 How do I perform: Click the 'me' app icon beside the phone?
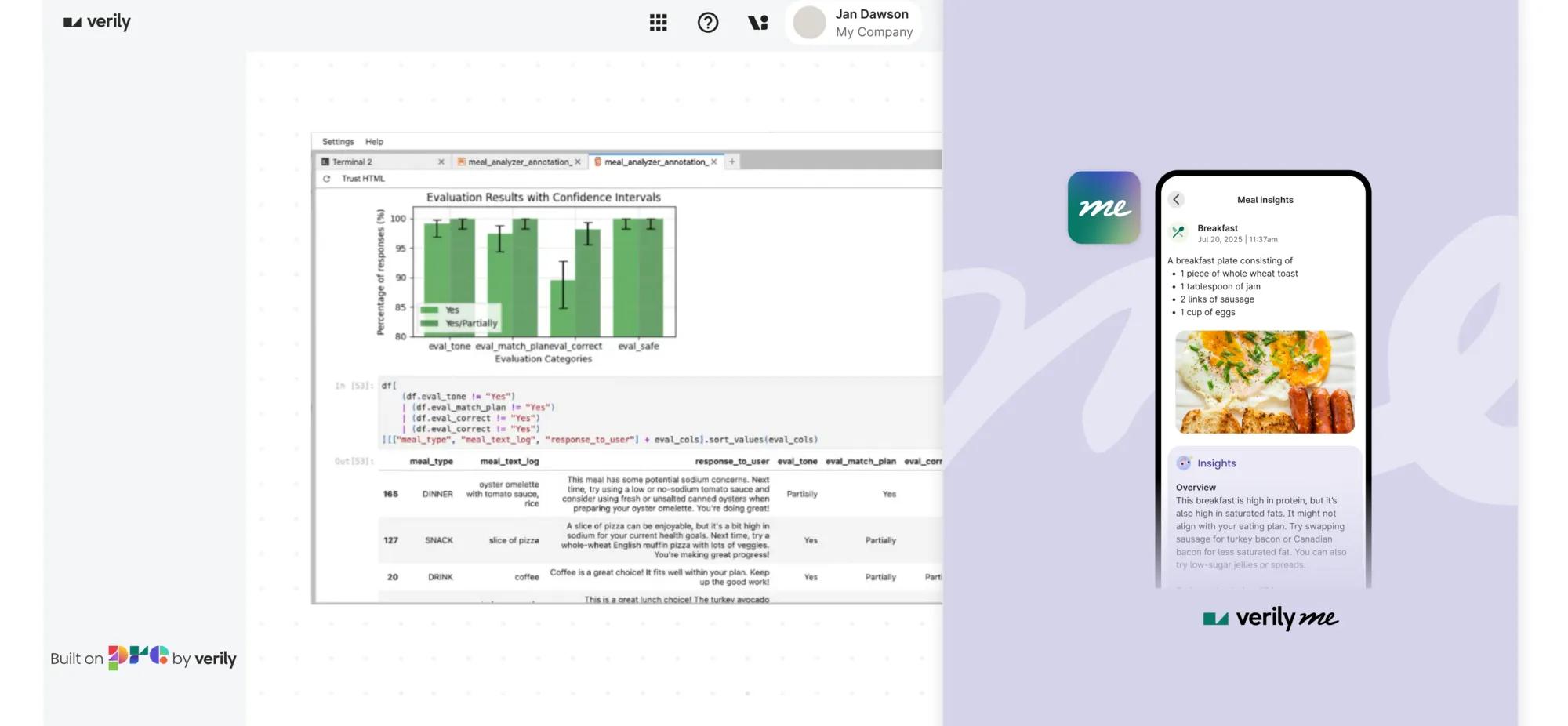click(x=1103, y=207)
